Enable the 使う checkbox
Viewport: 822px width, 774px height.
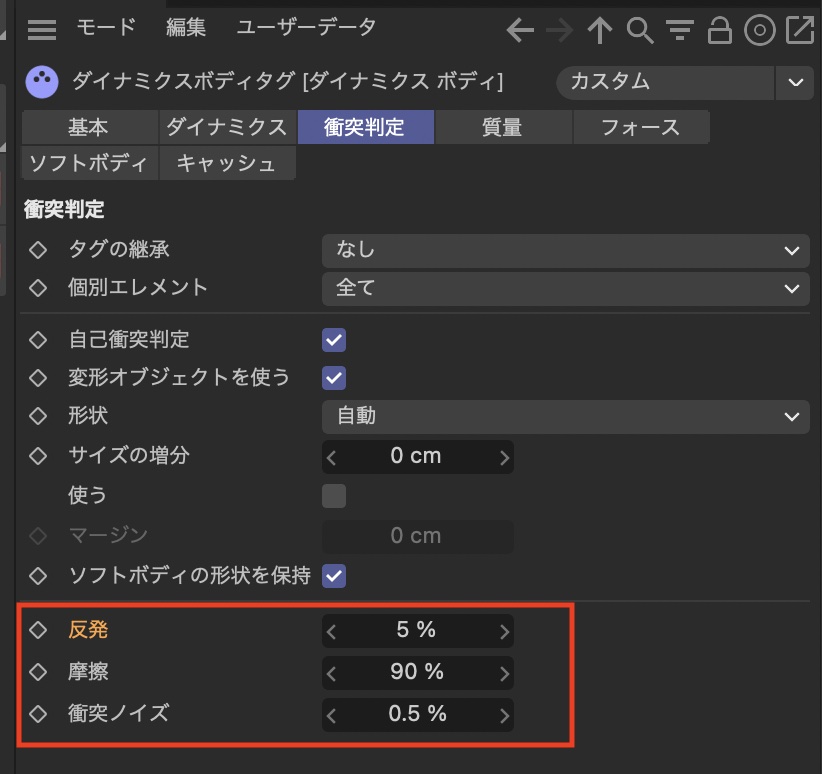pyautogui.click(x=334, y=496)
